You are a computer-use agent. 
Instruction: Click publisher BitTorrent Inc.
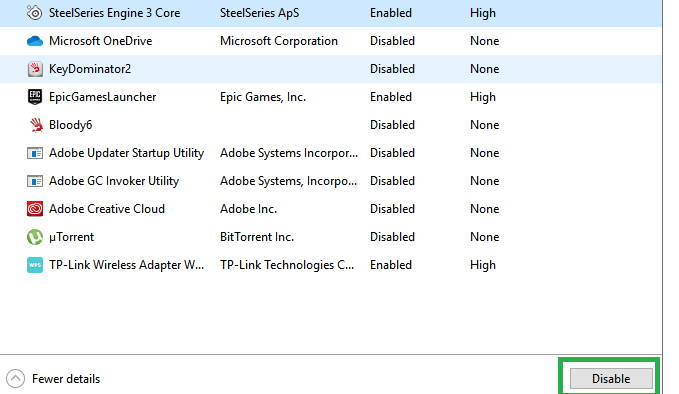click(256, 237)
